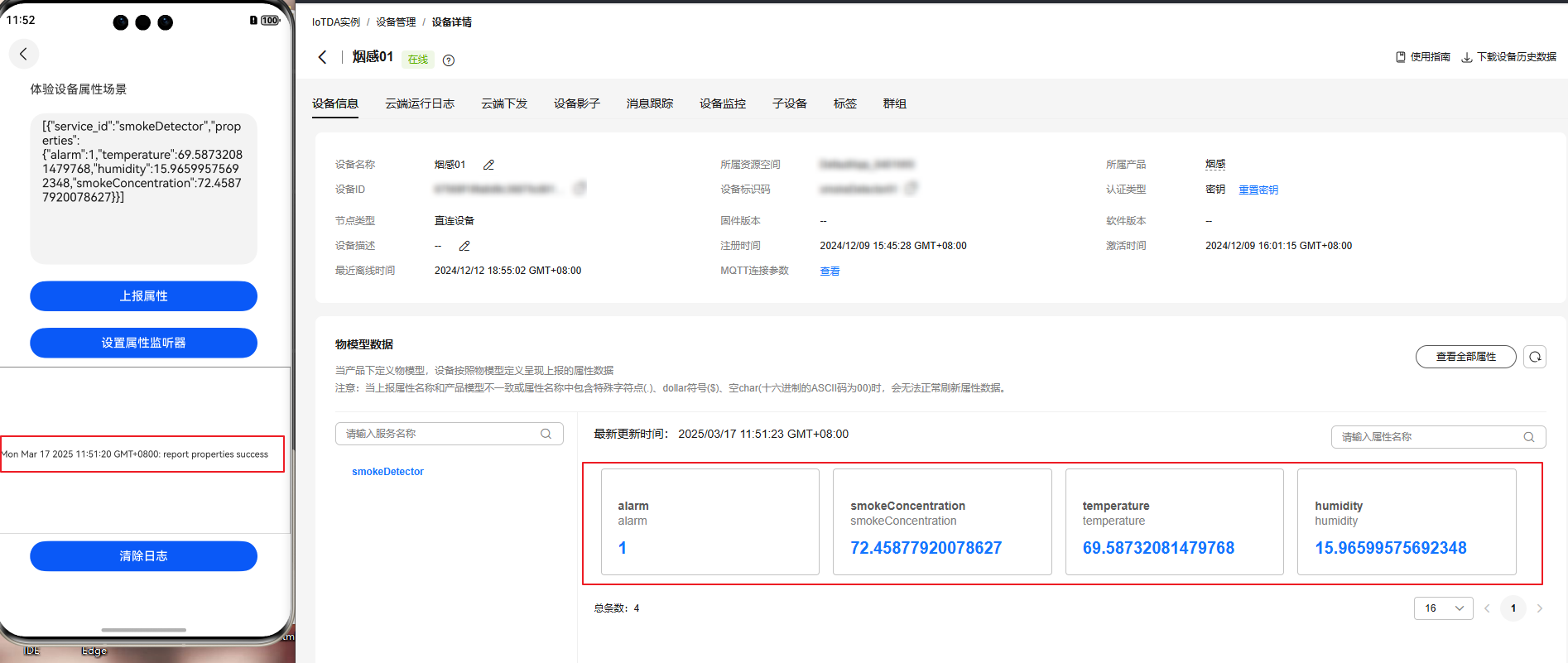Screen dimensions: 1568x663
Task: Copy the 设备ID value
Action: 580,189
